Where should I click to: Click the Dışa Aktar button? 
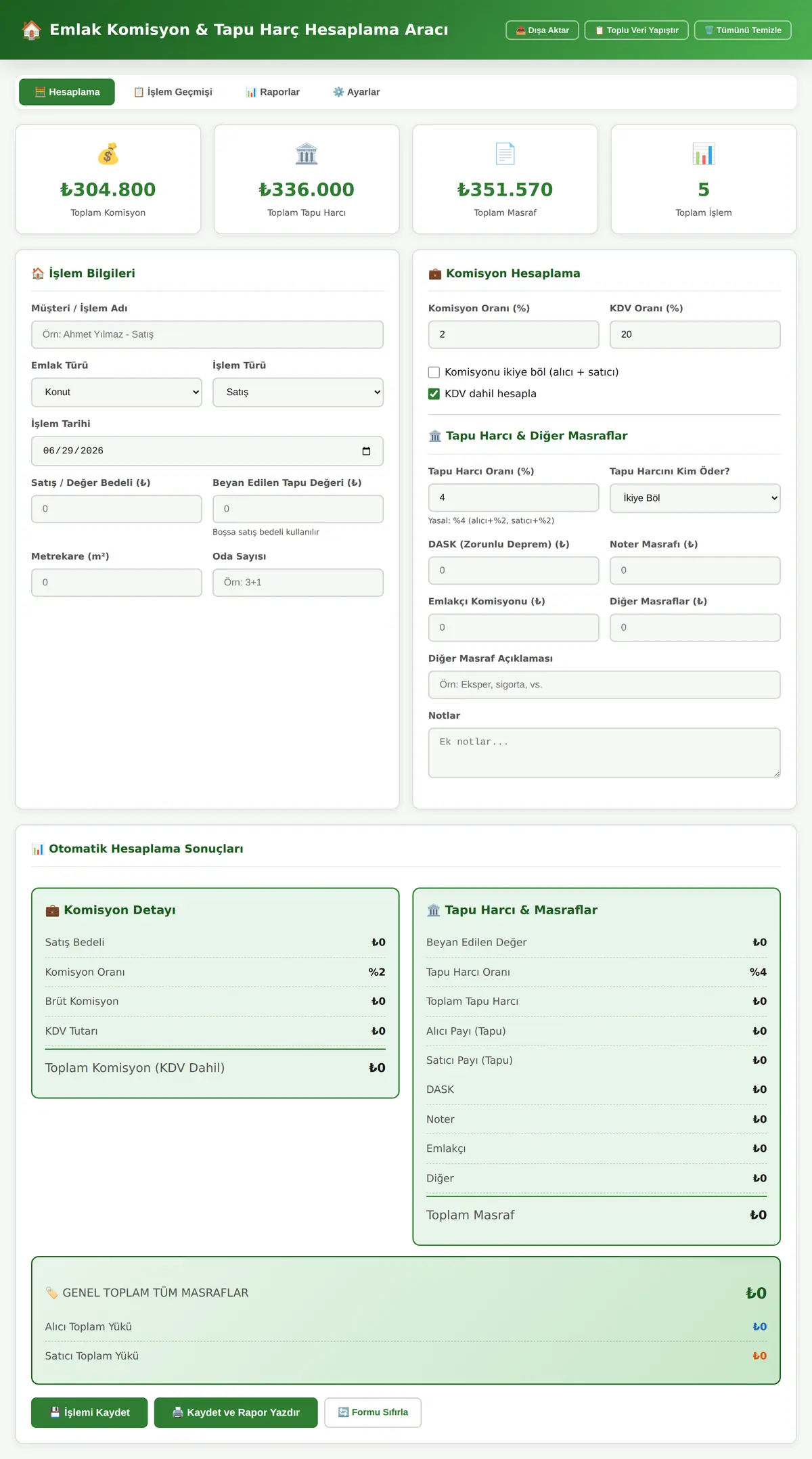point(542,30)
